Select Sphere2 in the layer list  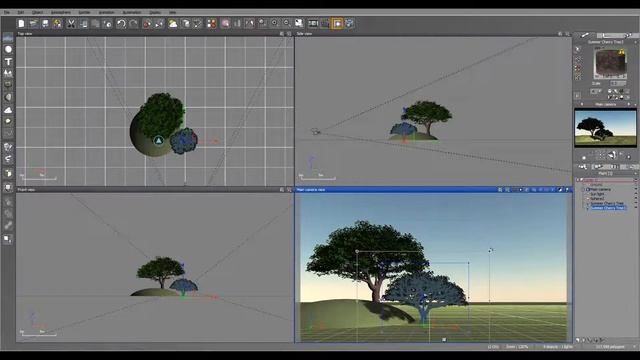pyautogui.click(x=597, y=199)
